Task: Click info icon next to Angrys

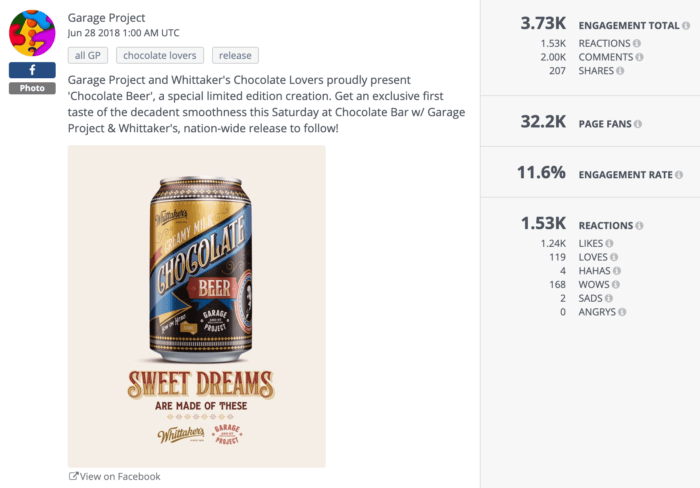Action: pyautogui.click(x=623, y=313)
